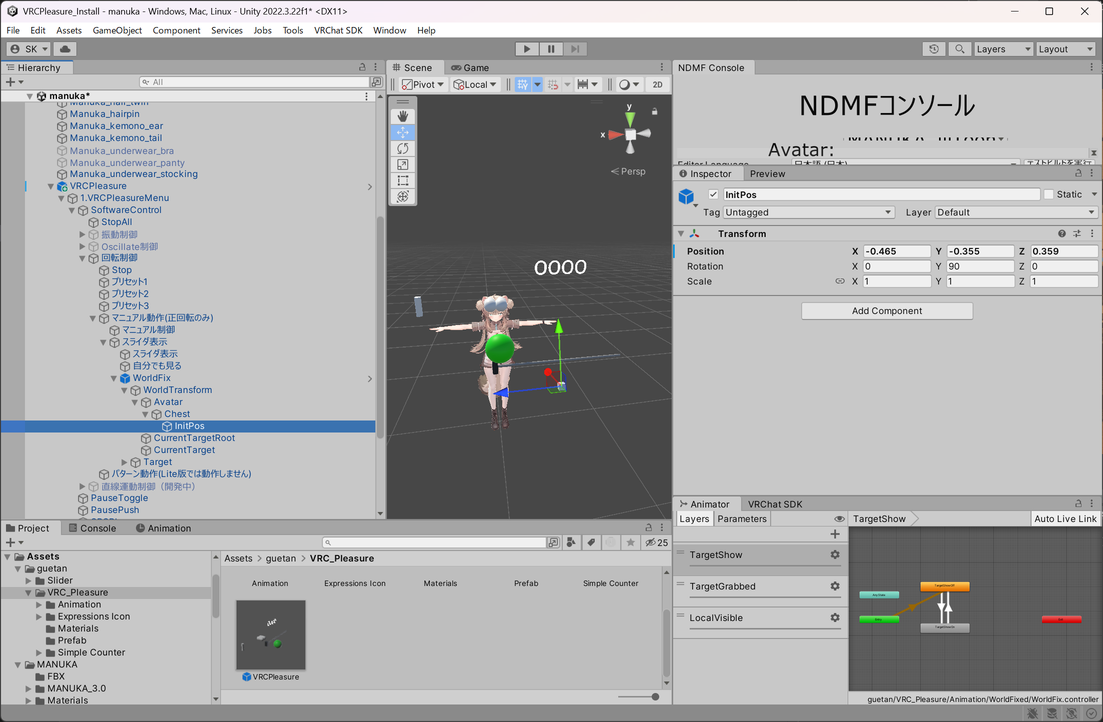Select the Rotate tool

point(402,148)
